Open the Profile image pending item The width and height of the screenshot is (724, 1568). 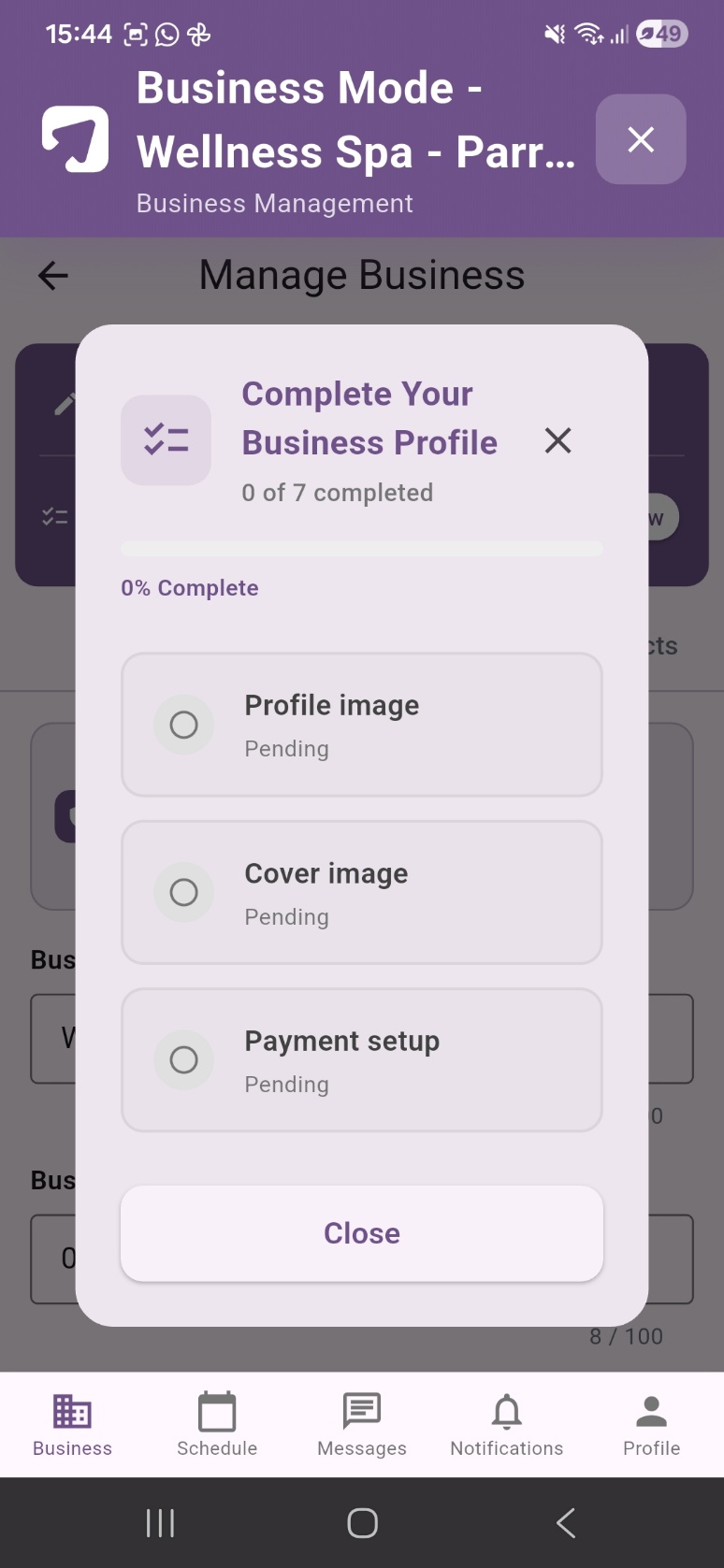[x=362, y=725]
